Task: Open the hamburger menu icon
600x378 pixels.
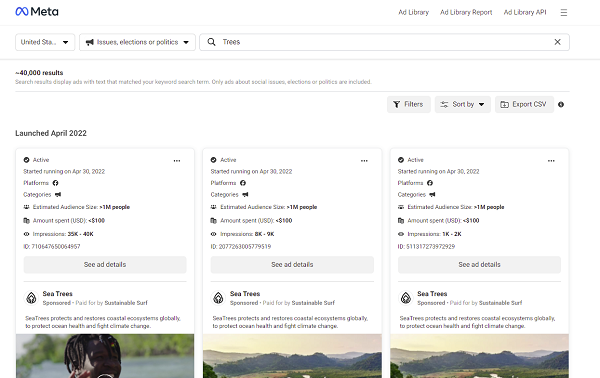Action: click(x=564, y=13)
